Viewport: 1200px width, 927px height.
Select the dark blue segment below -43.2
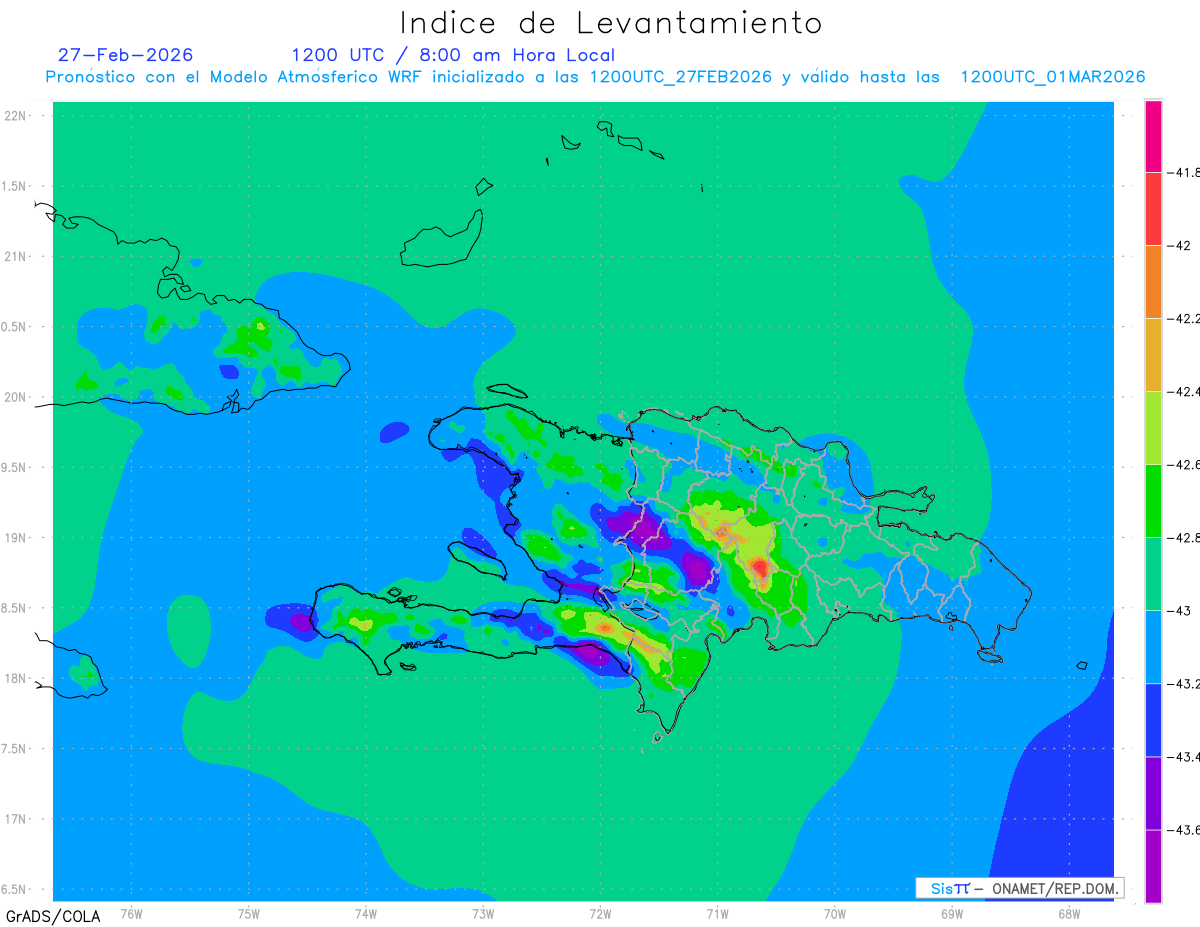(x=1153, y=720)
